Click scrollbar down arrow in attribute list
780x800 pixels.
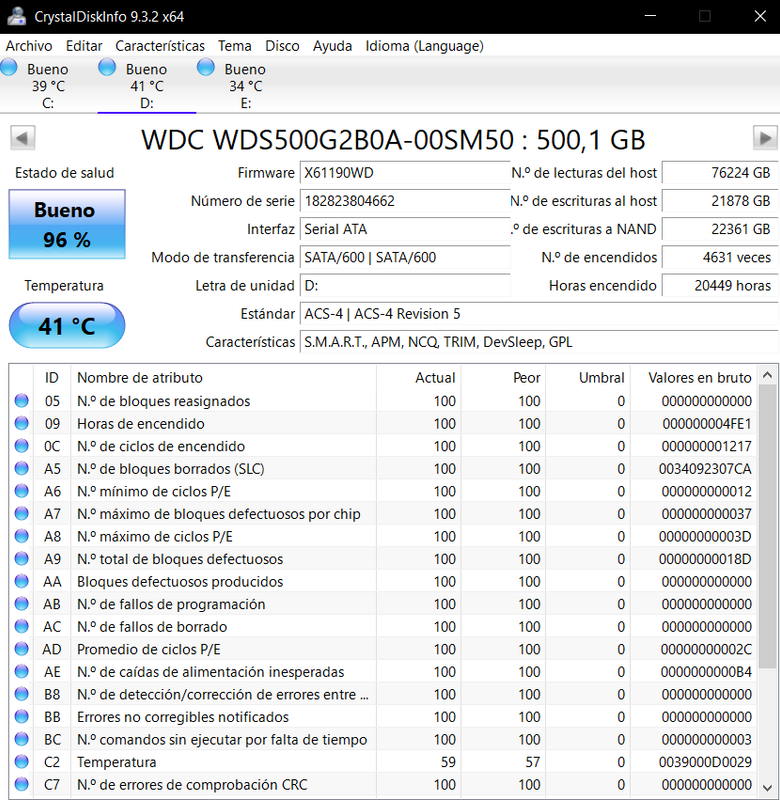pos(767,788)
